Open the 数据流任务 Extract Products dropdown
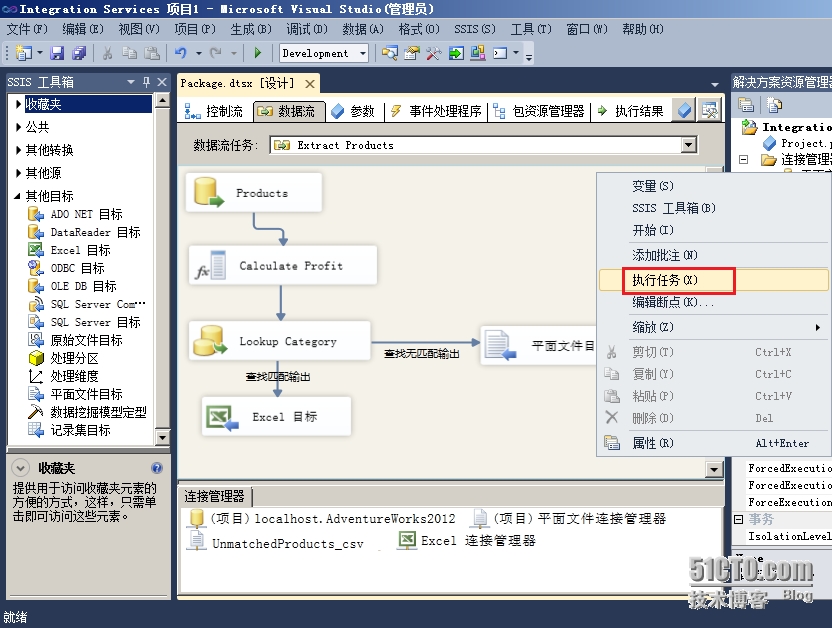 pyautogui.click(x=688, y=145)
